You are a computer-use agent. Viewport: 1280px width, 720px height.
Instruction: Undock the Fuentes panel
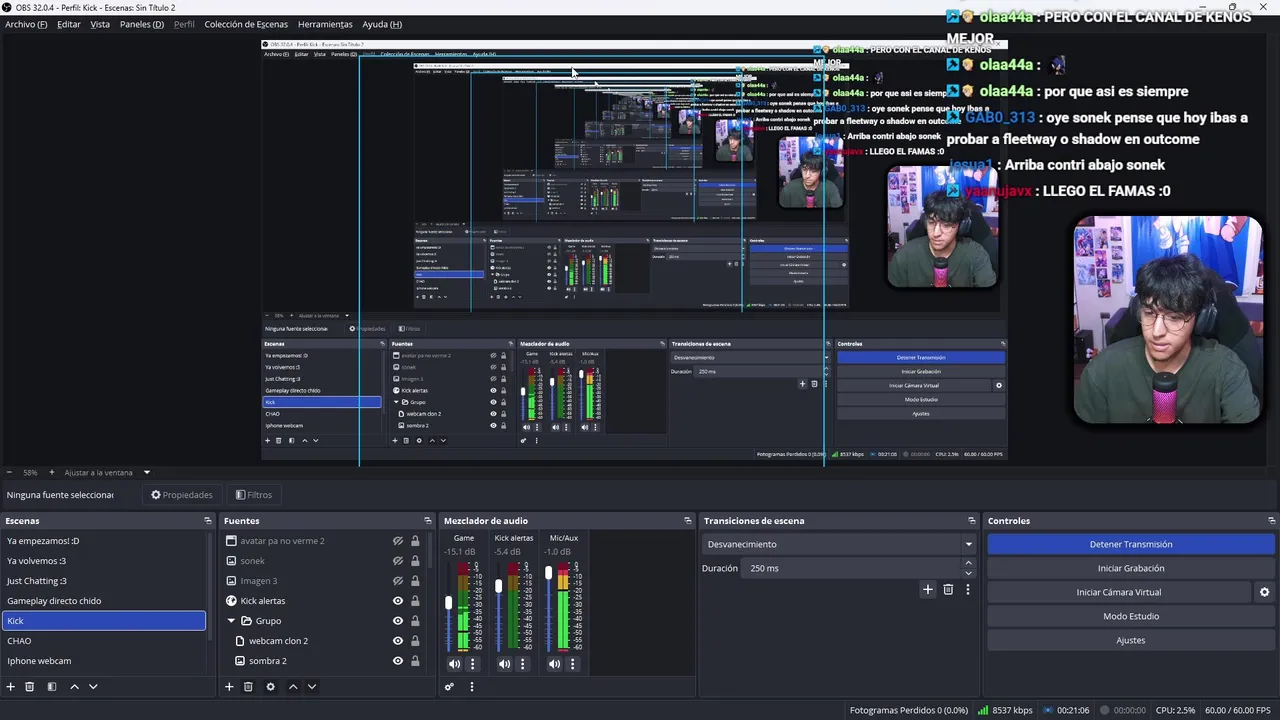(428, 521)
